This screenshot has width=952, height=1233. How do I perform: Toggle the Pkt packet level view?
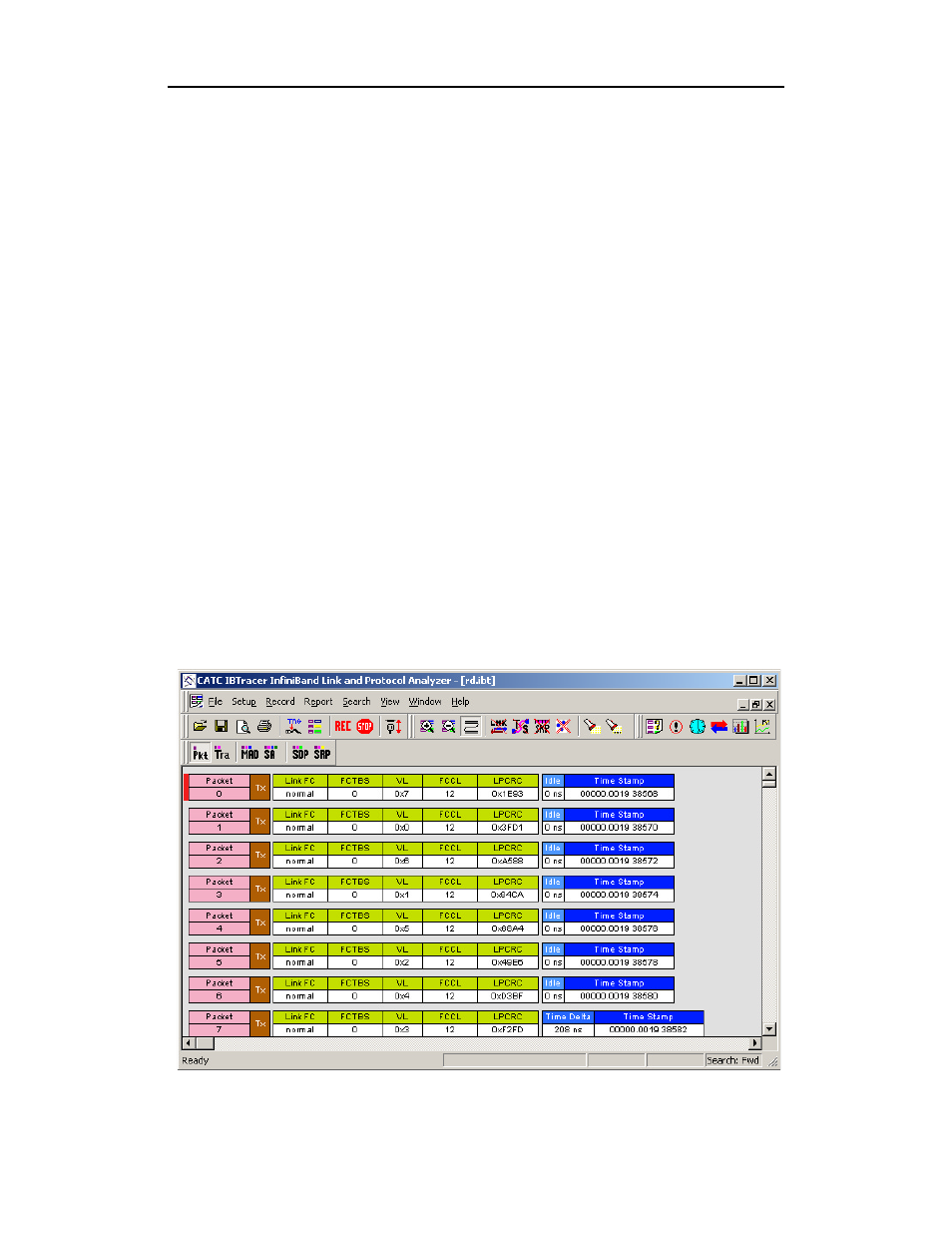click(201, 754)
